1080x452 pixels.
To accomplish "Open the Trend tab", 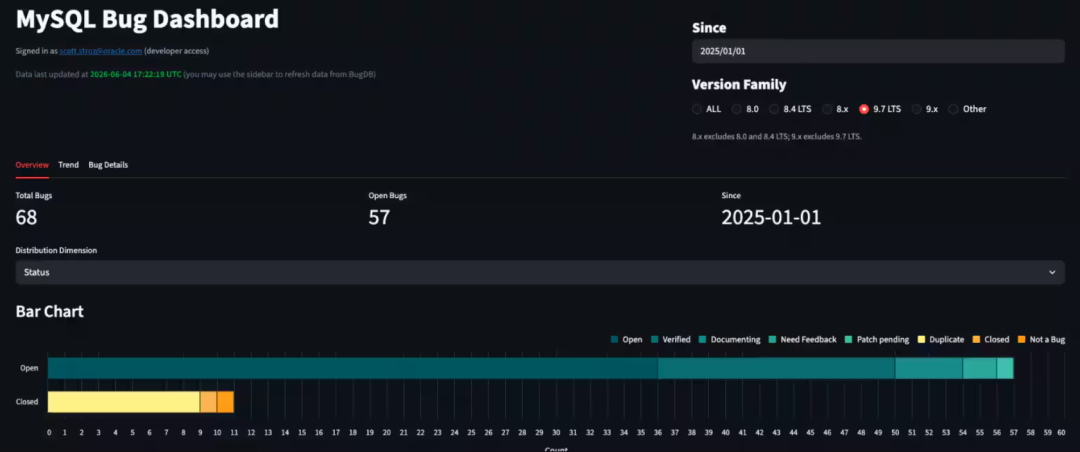I will coord(68,165).
